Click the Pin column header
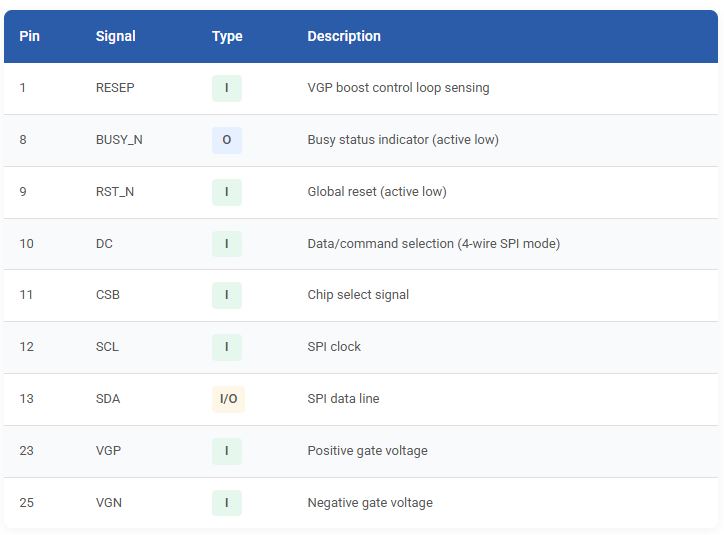Image resolution: width=724 pixels, height=535 pixels. pyautogui.click(x=30, y=36)
